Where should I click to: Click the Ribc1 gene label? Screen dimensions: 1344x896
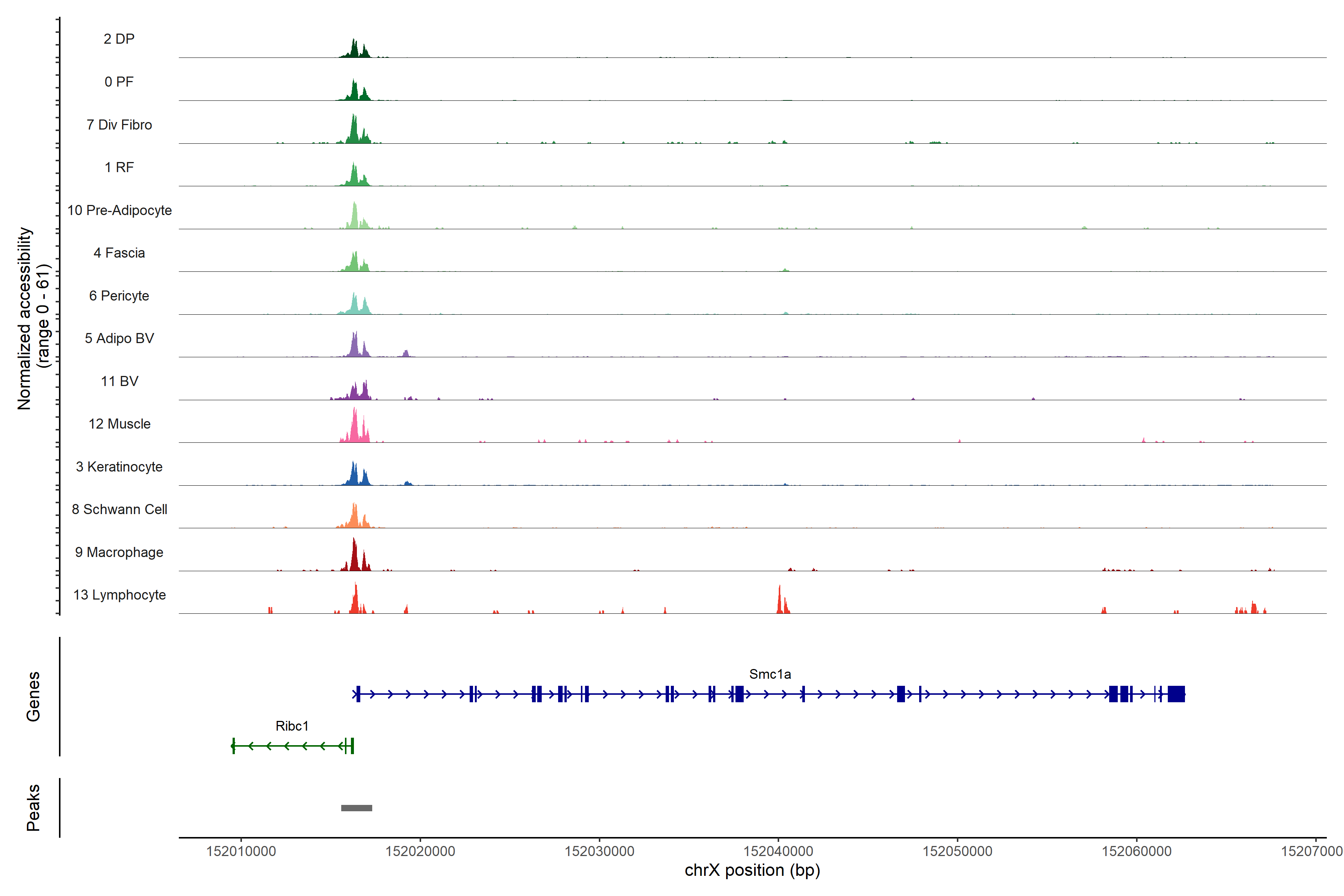[x=292, y=726]
